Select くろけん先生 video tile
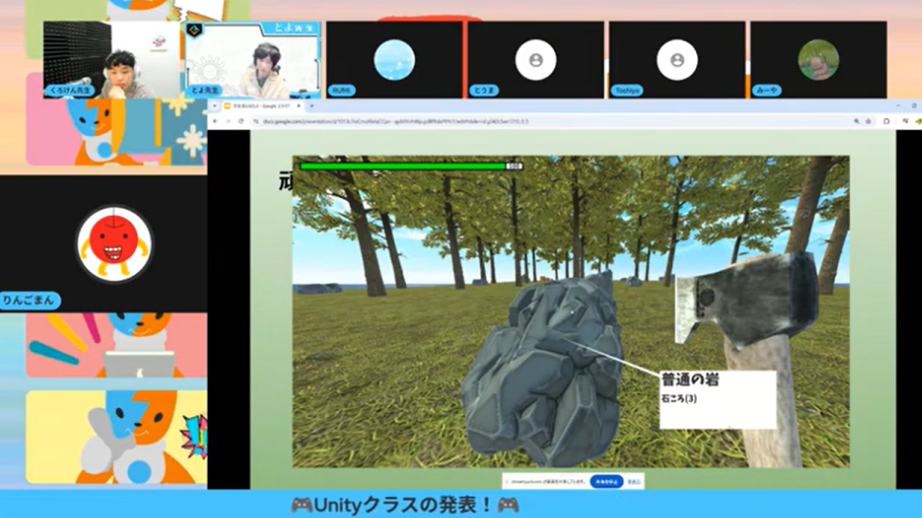 click(112, 59)
